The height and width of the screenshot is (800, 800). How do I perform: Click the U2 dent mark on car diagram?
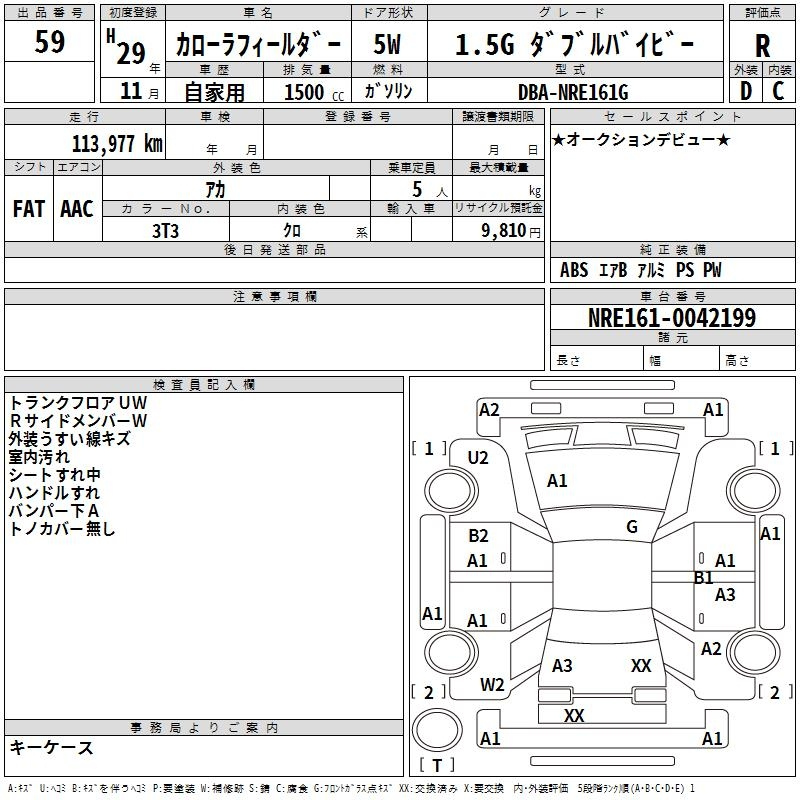click(x=478, y=457)
